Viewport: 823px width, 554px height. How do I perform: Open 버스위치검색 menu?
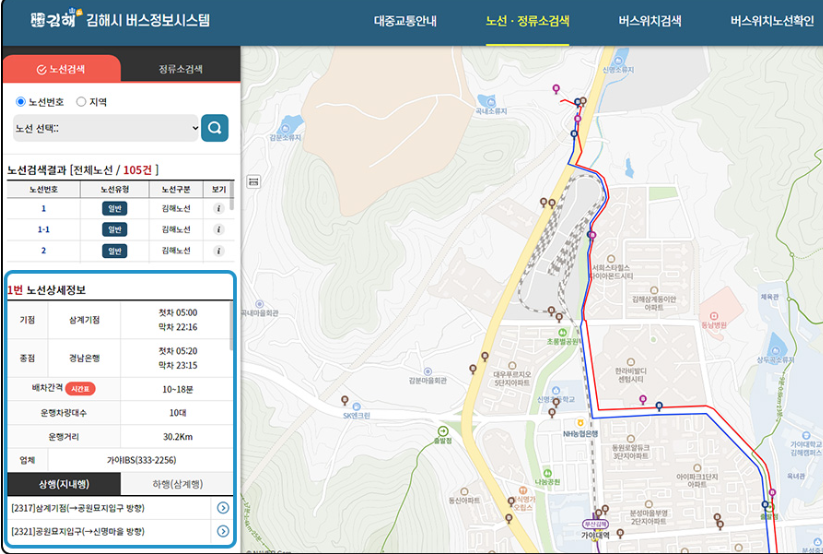coord(650,21)
